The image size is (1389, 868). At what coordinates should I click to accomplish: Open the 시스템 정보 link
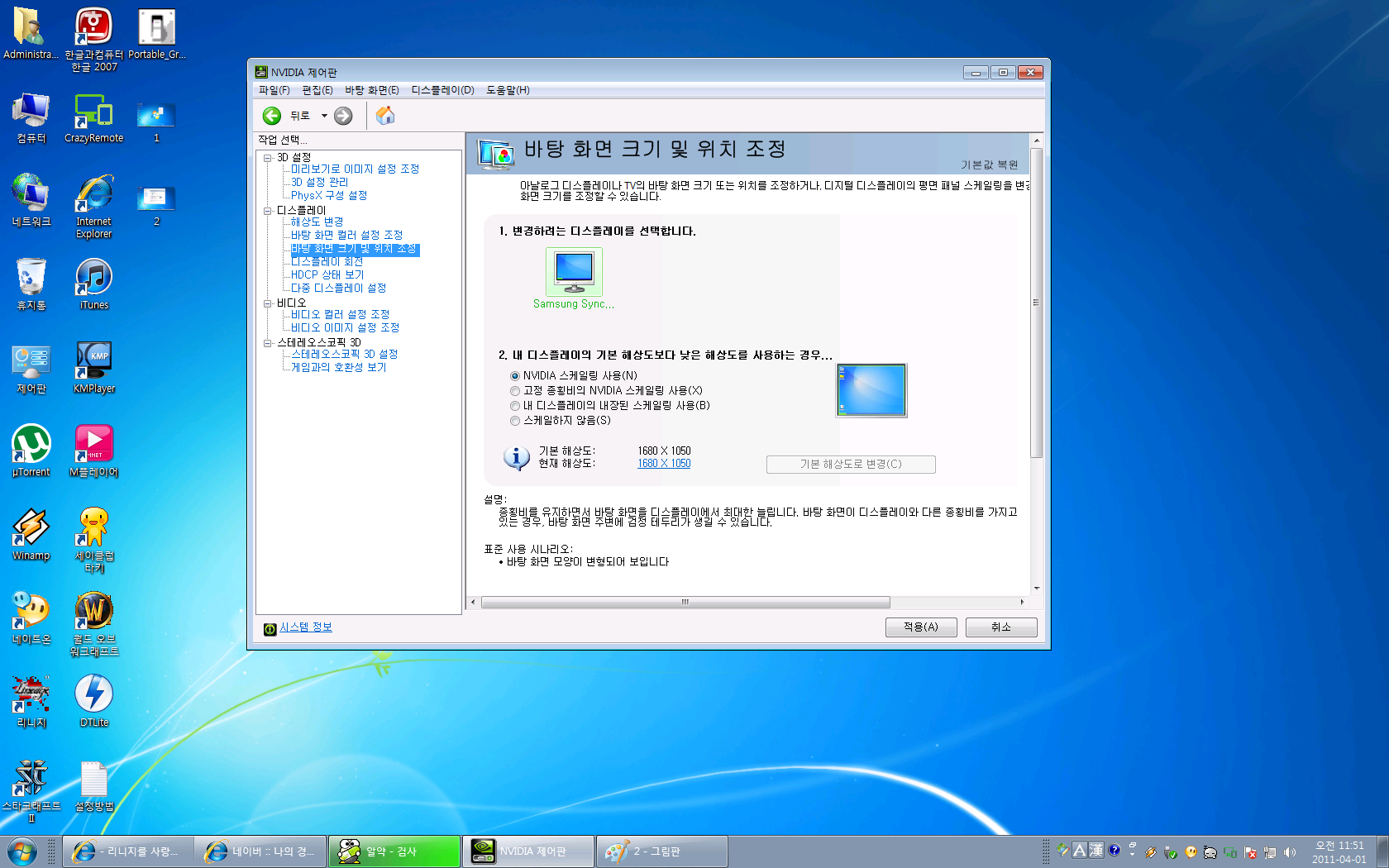point(306,627)
